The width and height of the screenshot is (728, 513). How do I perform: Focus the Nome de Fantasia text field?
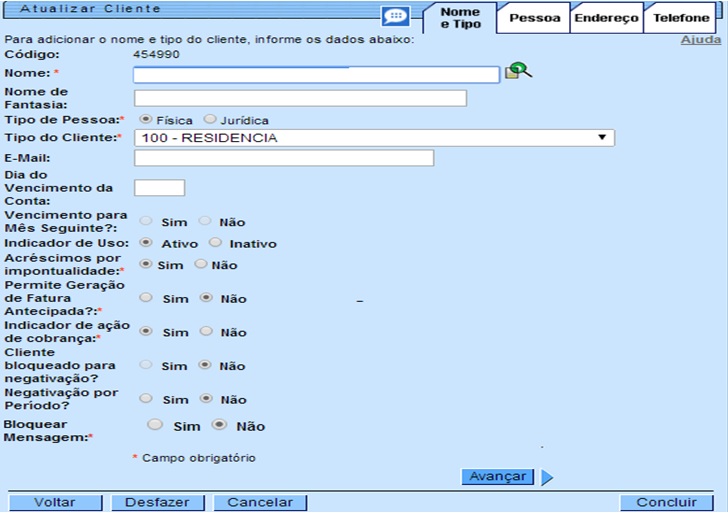click(300, 98)
